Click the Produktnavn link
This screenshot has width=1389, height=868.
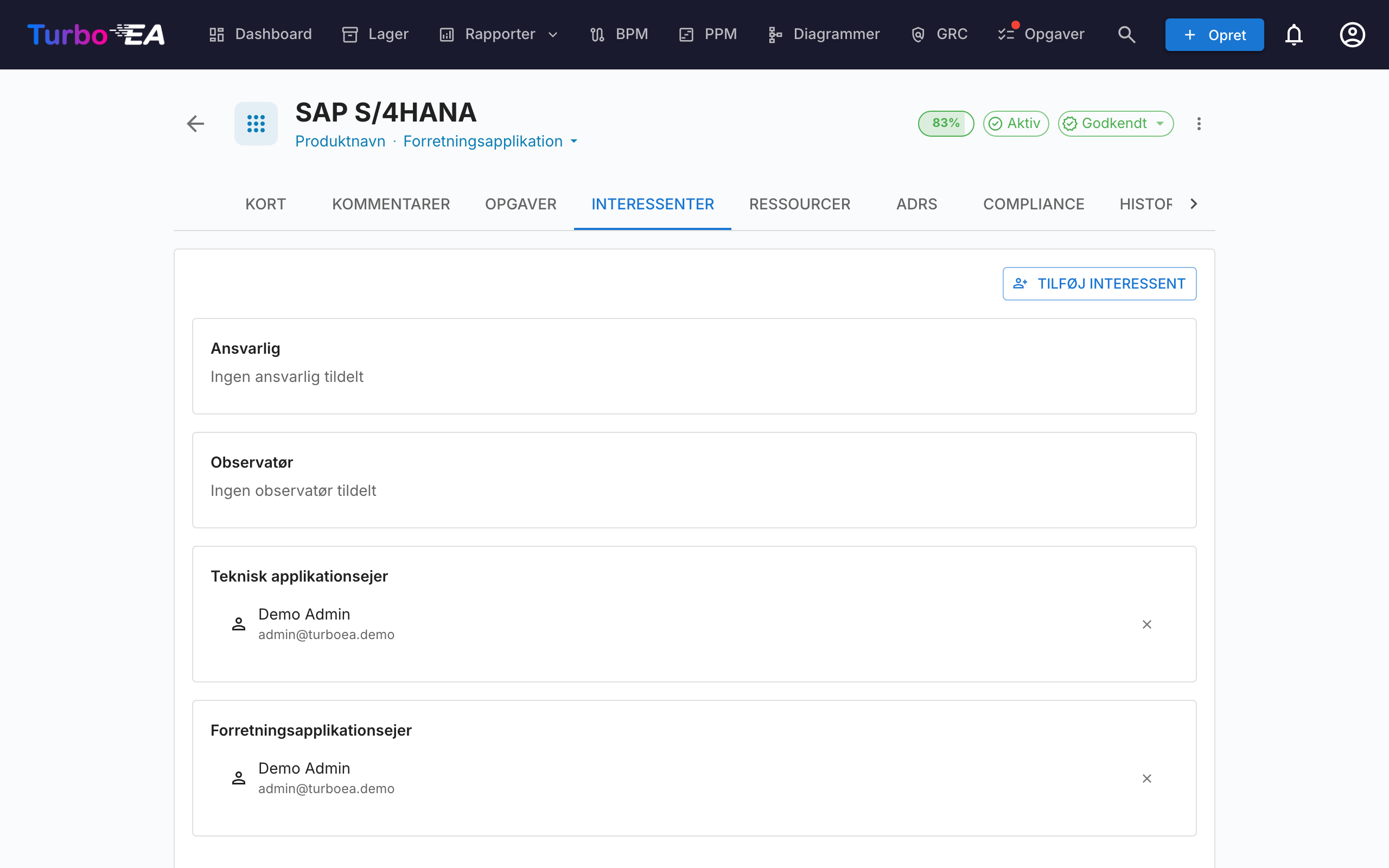click(x=340, y=141)
